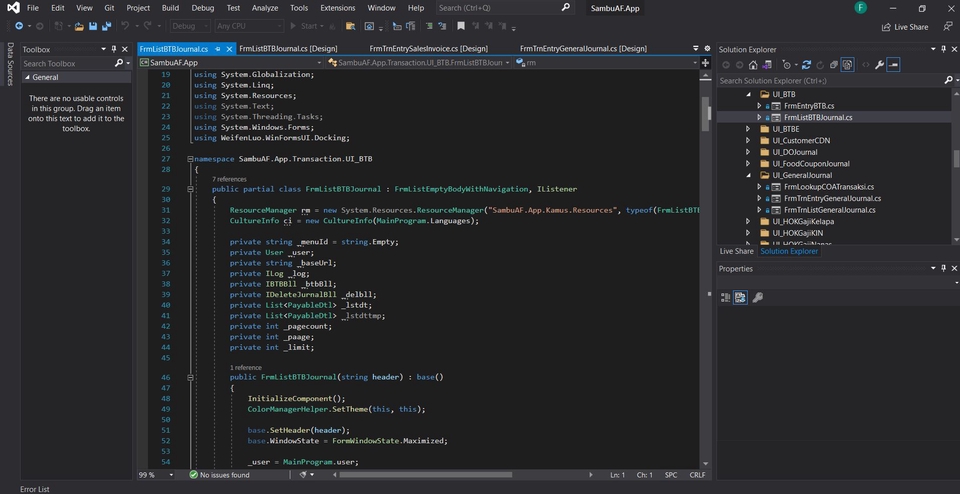The image size is (960, 494).
Task: Switch to the Live Share bottom tab
Action: (737, 252)
